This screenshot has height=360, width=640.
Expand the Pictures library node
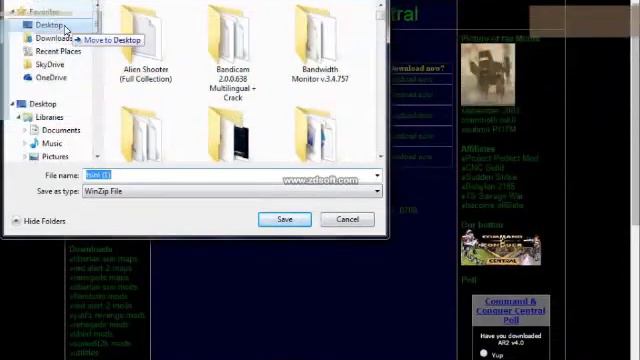click(x=25, y=156)
